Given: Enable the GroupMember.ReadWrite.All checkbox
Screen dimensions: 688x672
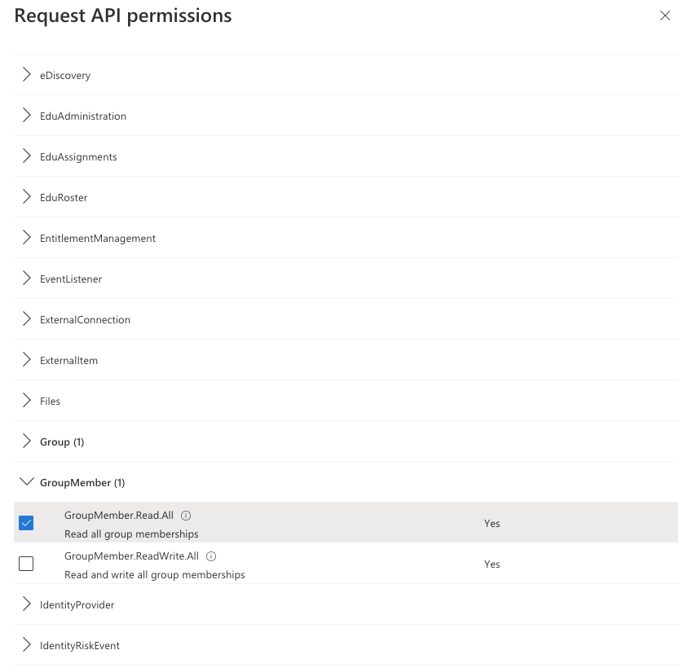Looking at the screenshot, I should [x=26, y=564].
